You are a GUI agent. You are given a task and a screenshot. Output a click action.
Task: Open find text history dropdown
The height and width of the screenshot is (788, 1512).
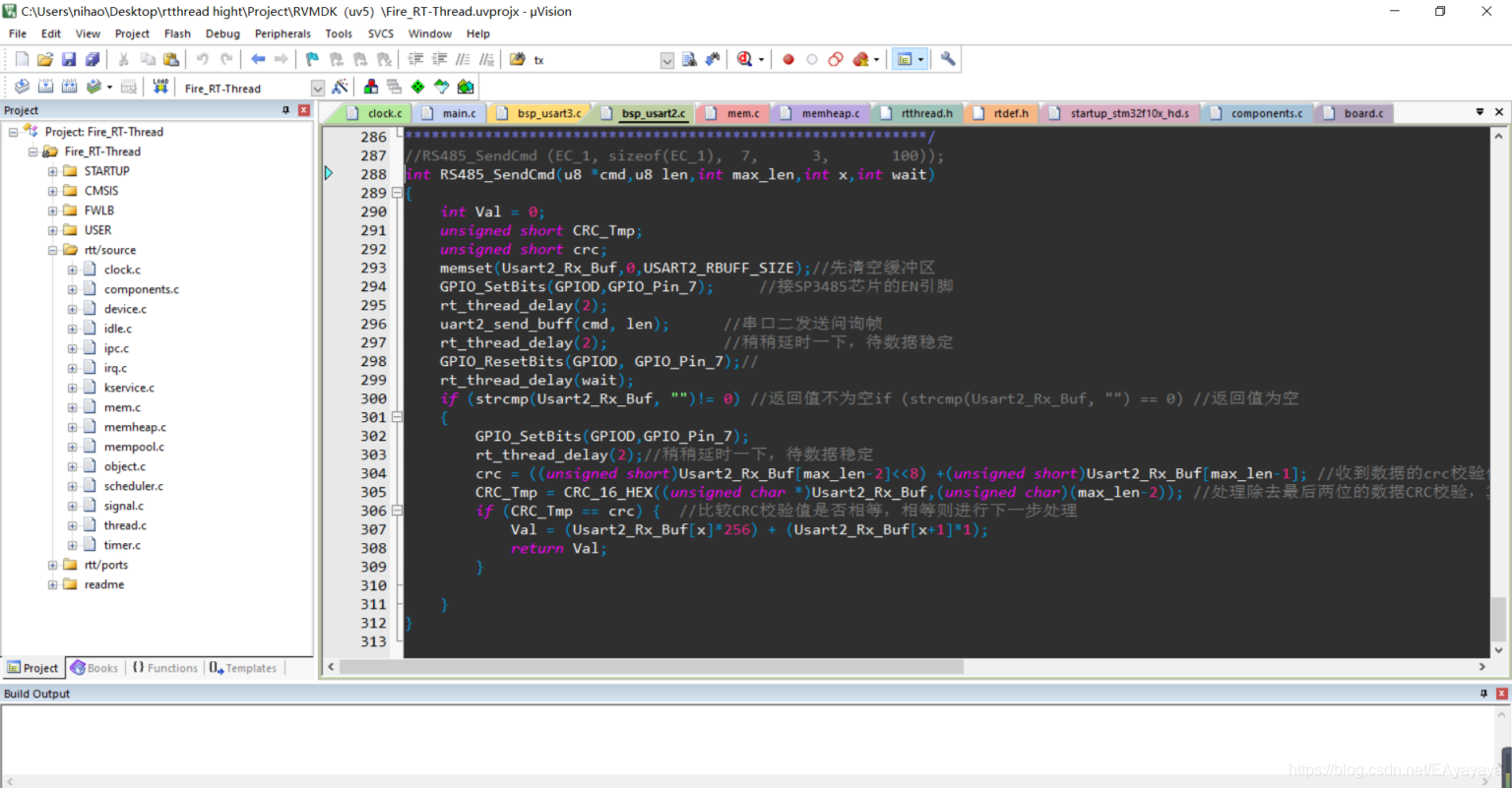coord(666,60)
